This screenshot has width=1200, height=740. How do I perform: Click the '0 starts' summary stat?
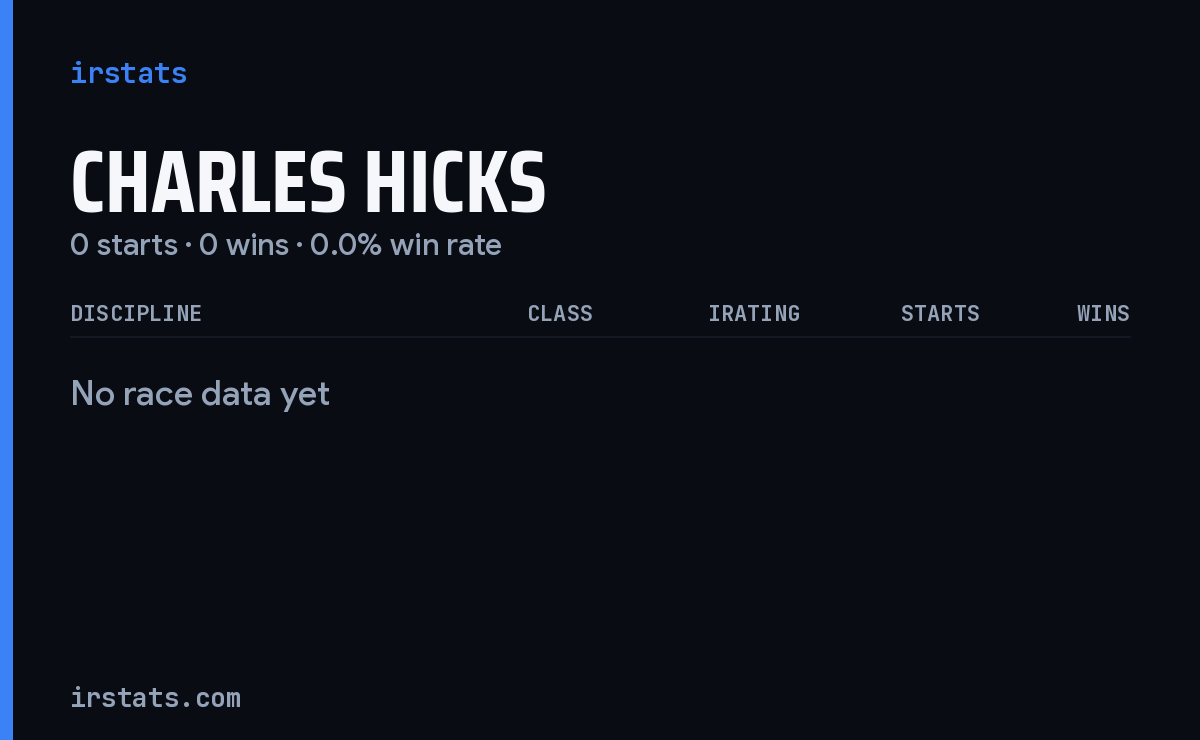point(124,245)
